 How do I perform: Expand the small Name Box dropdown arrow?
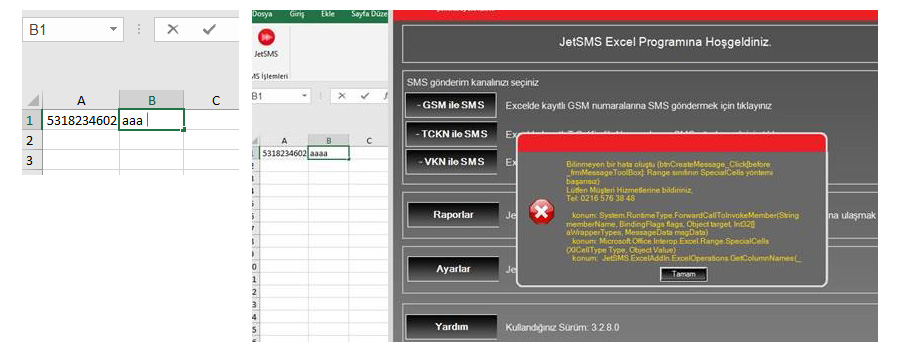tap(304, 96)
